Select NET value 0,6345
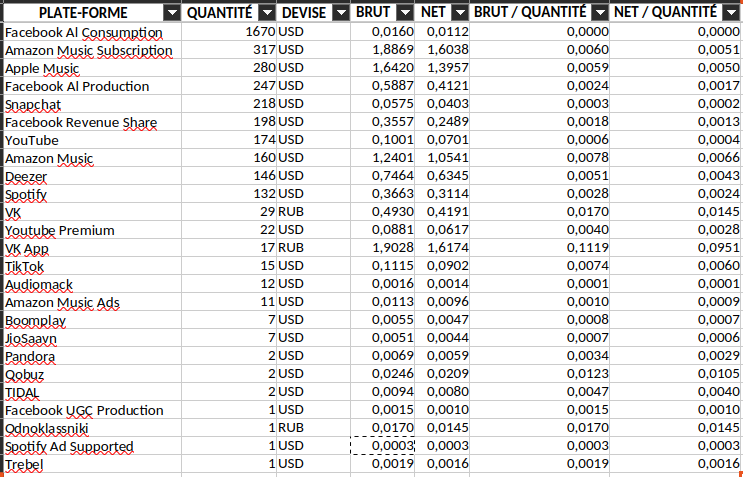 (442, 176)
